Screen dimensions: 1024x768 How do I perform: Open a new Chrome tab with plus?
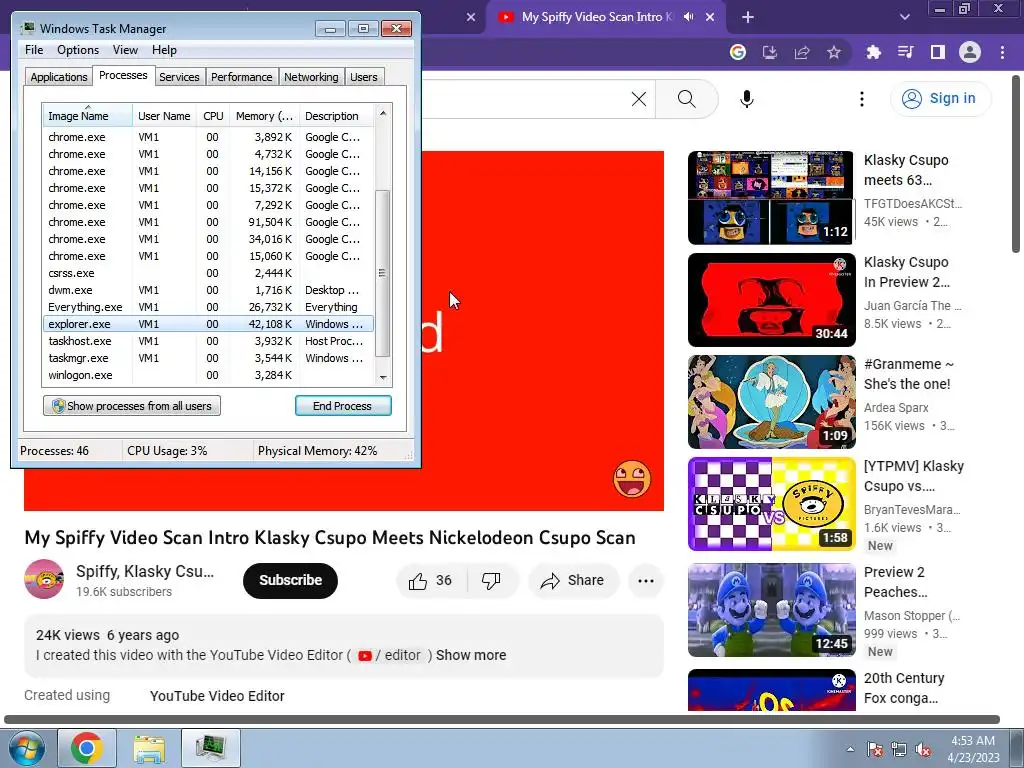point(748,17)
